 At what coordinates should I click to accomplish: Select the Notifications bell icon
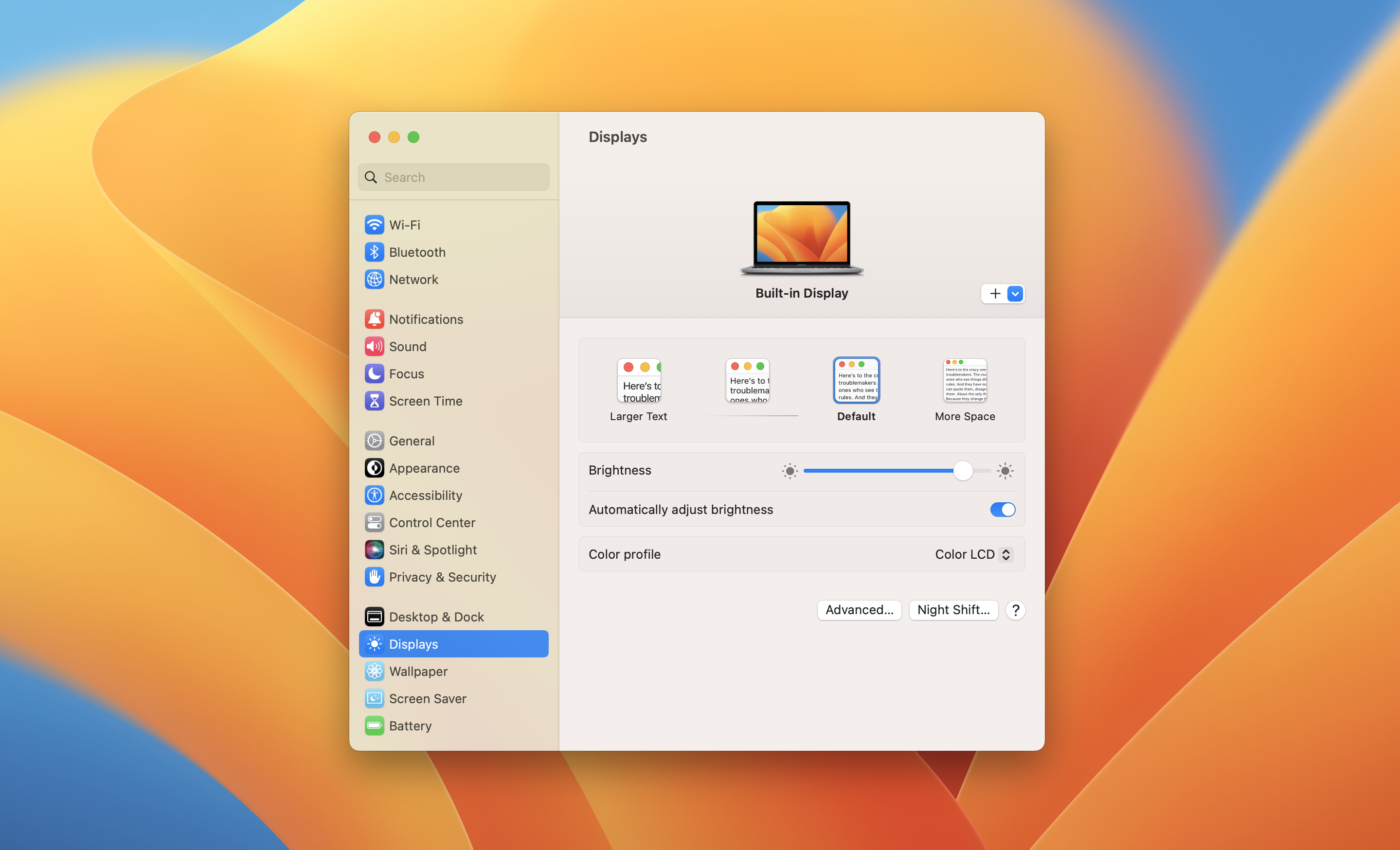[374, 319]
